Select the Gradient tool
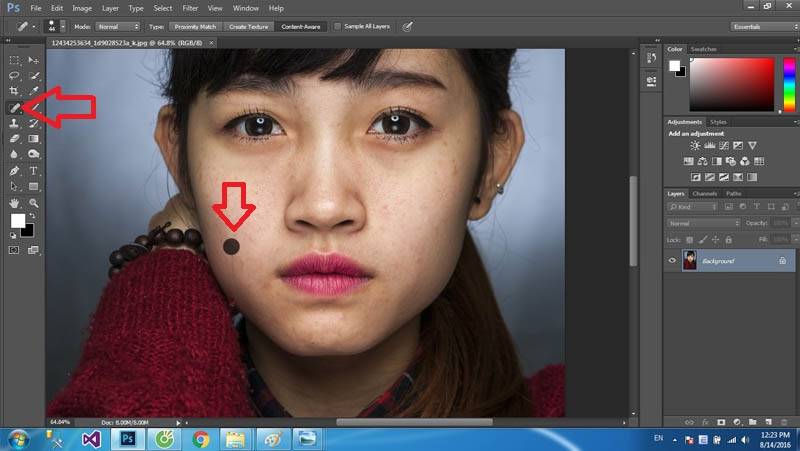The image size is (800, 451). click(x=34, y=138)
